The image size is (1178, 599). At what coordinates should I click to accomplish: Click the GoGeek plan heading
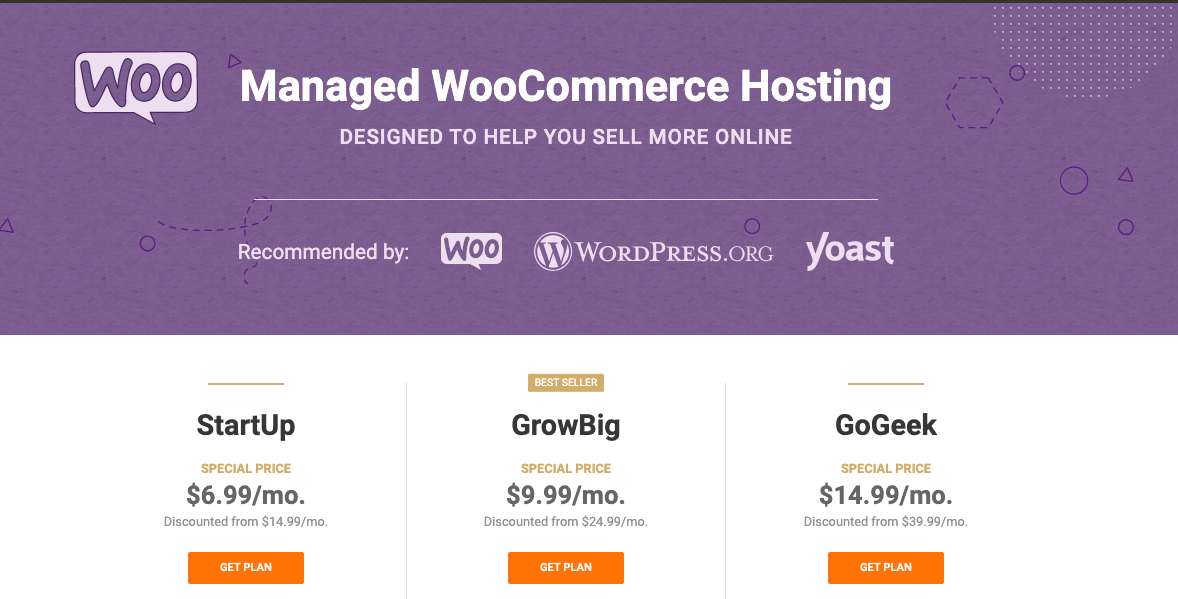[886, 425]
